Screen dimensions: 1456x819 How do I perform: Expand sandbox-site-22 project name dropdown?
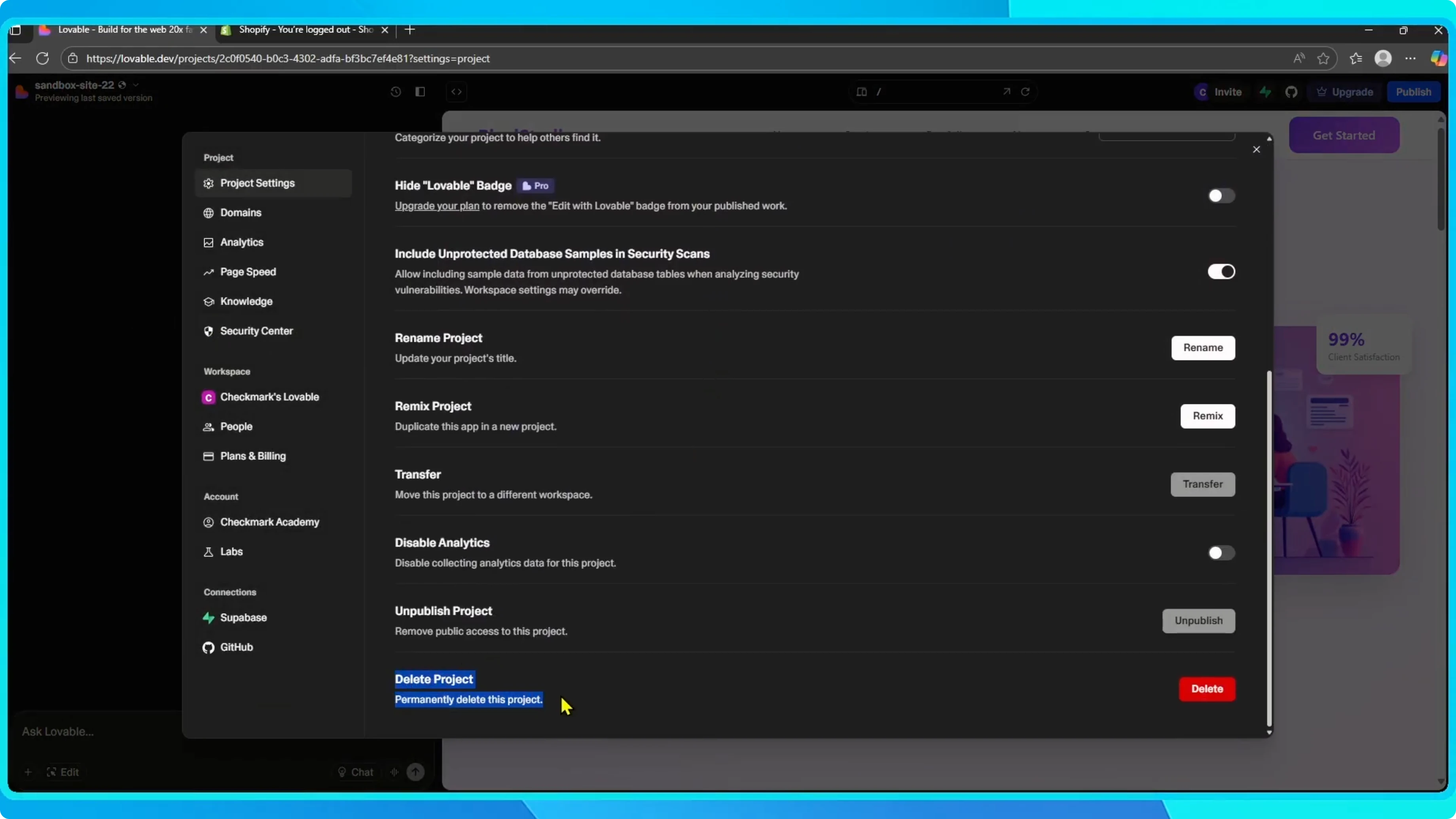[x=136, y=85]
